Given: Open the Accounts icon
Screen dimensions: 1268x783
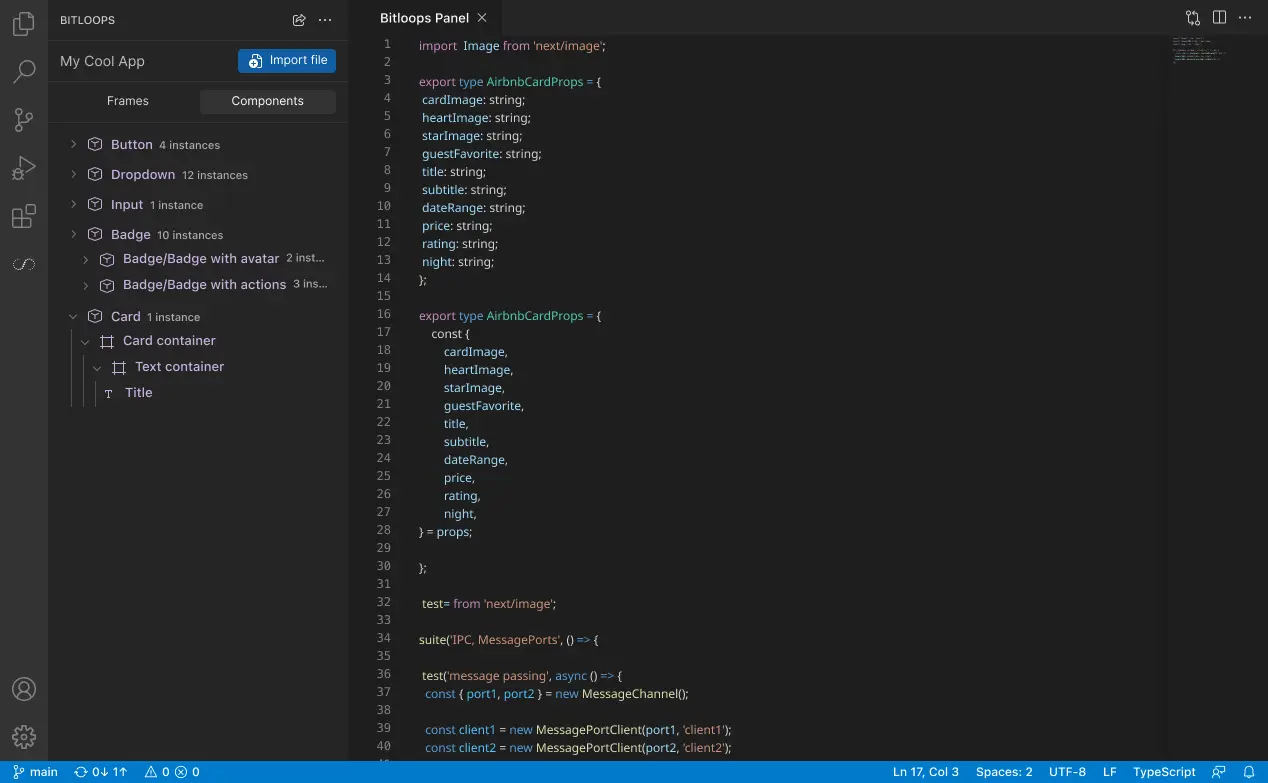Looking at the screenshot, I should [x=24, y=689].
